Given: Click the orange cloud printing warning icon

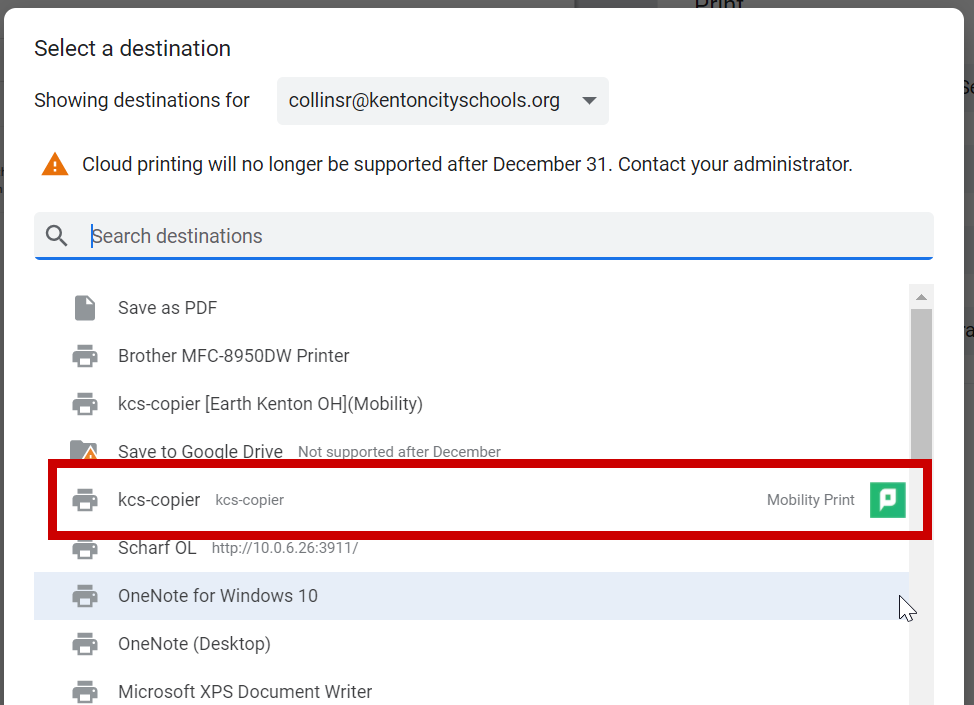Looking at the screenshot, I should pos(55,165).
